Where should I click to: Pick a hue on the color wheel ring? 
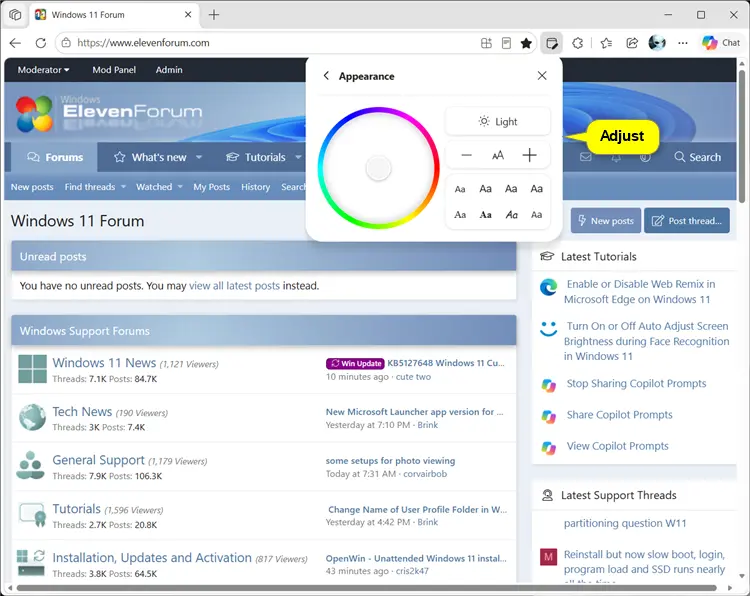pos(378,110)
